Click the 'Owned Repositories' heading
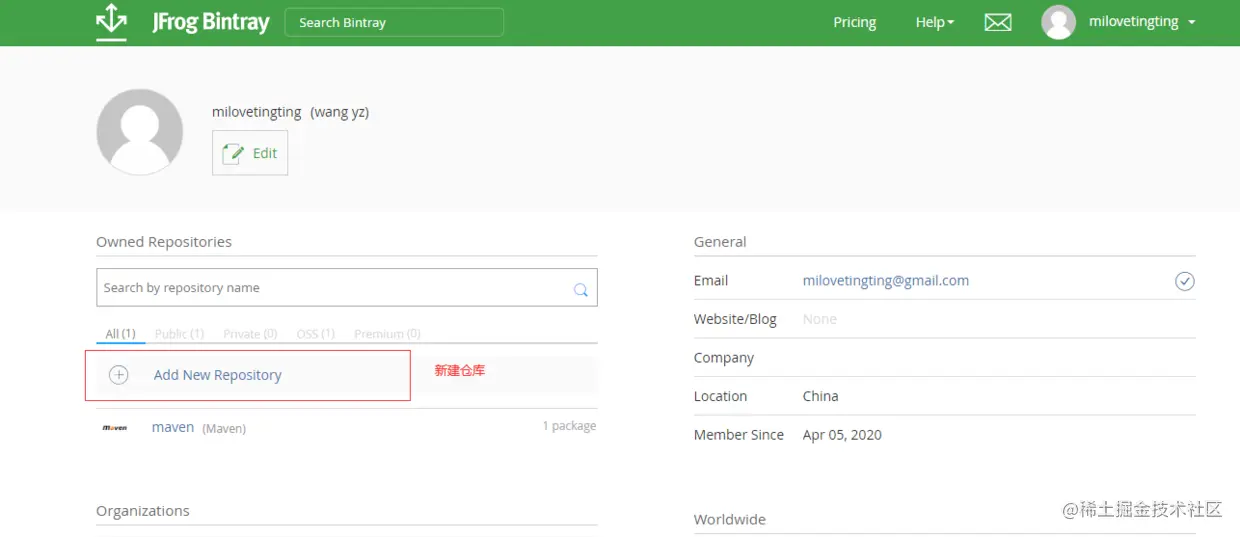The image size is (1240, 537). 164,242
